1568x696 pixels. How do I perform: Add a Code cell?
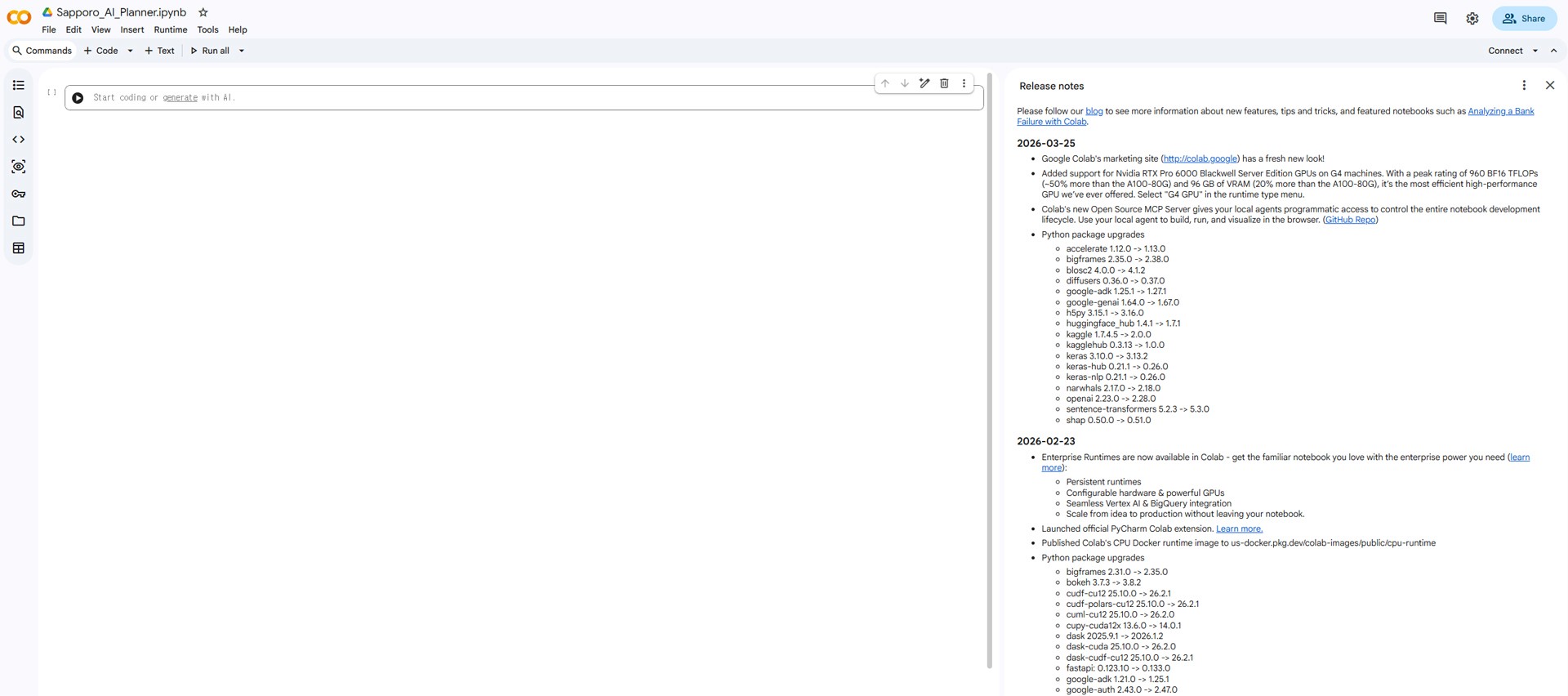coord(101,51)
